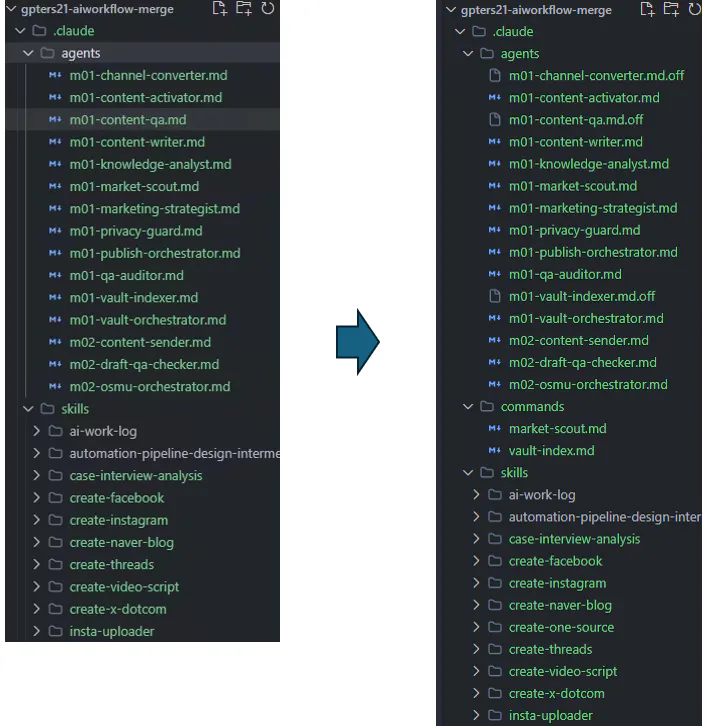Open m01-content-writer.md in left panel

(x=137, y=142)
